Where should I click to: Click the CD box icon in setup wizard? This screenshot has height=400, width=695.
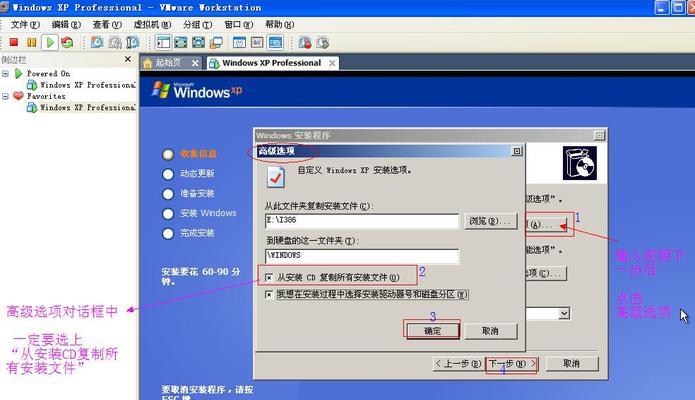[580, 164]
